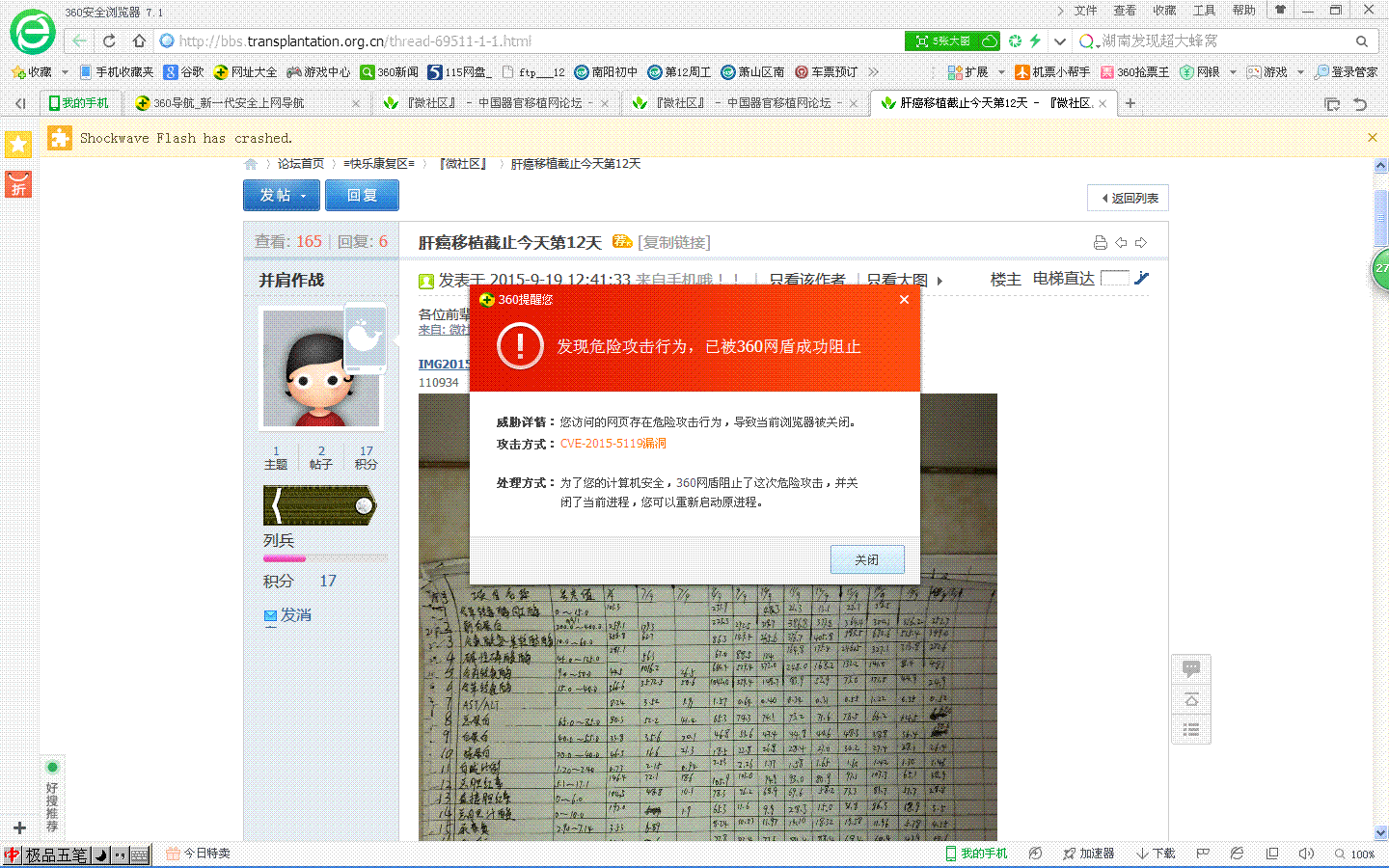Click the 今日特卖 status bar item
1389x868 pixels.
point(199,854)
